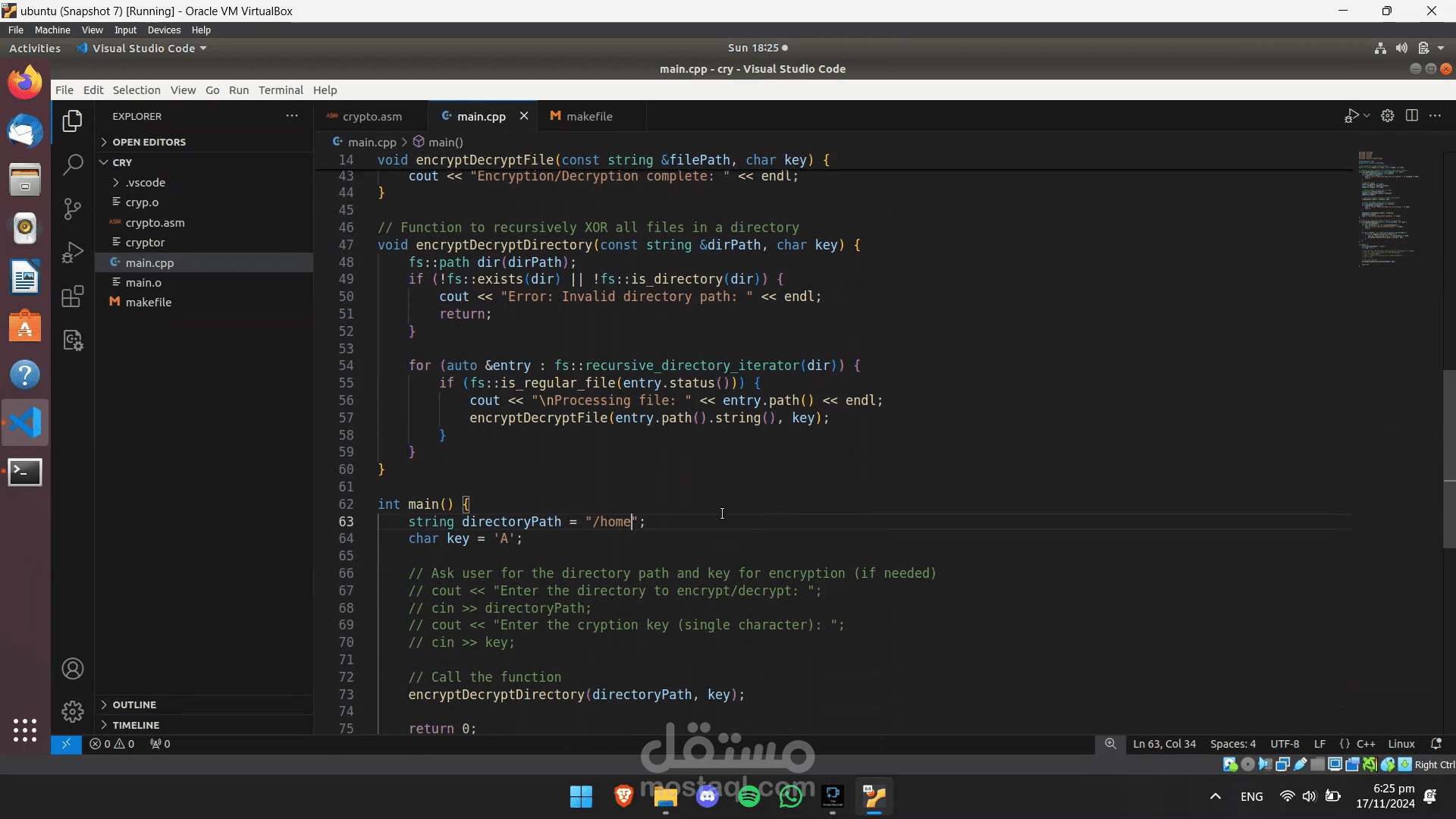Click the Accounts icon in activity bar
The width and height of the screenshot is (1456, 819).
[73, 669]
